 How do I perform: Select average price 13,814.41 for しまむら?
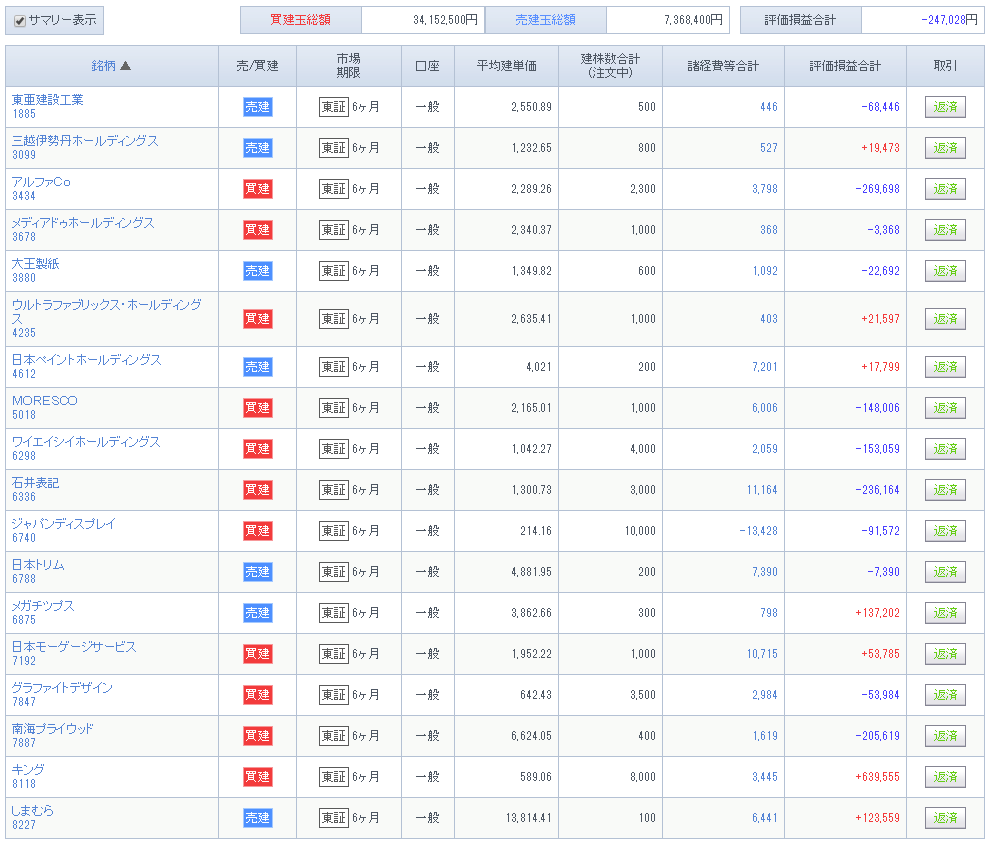528,818
